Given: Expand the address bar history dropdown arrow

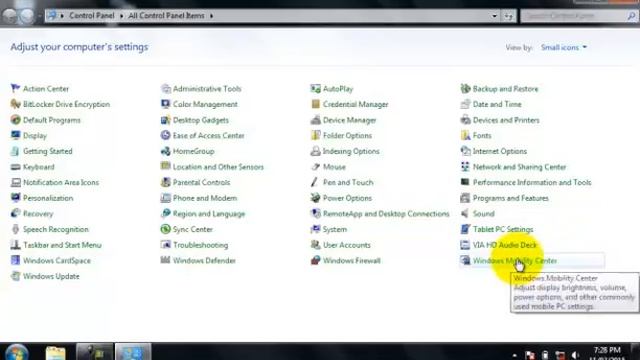Looking at the screenshot, I should (x=494, y=16).
